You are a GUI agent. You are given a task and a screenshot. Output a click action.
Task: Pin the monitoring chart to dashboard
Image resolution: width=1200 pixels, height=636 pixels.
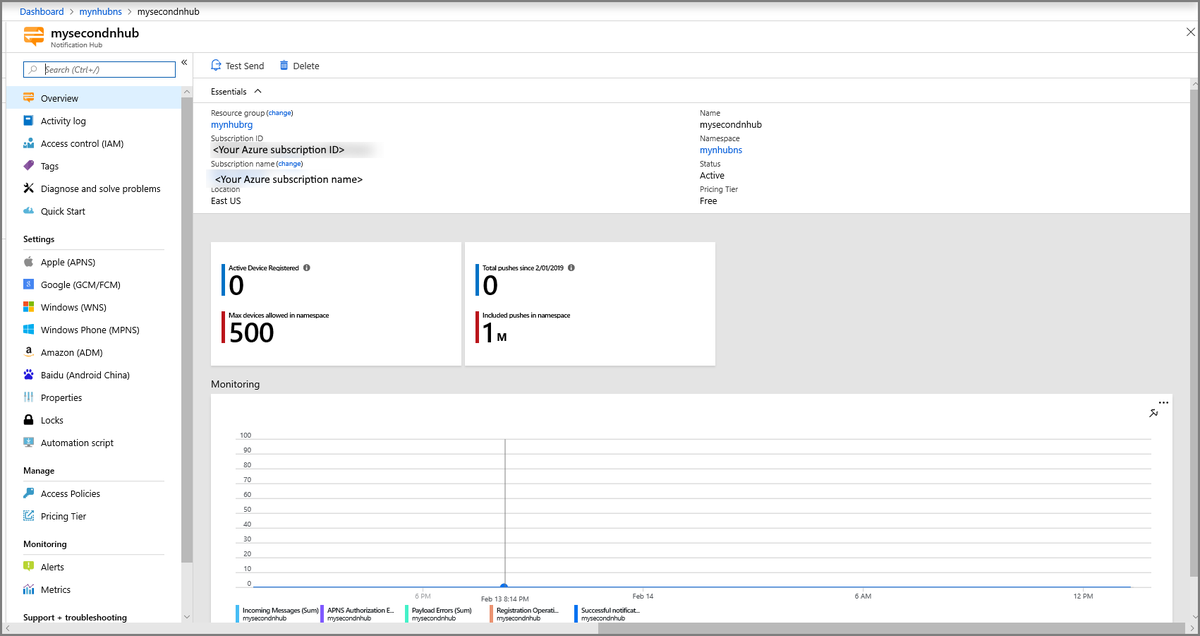(x=1154, y=412)
